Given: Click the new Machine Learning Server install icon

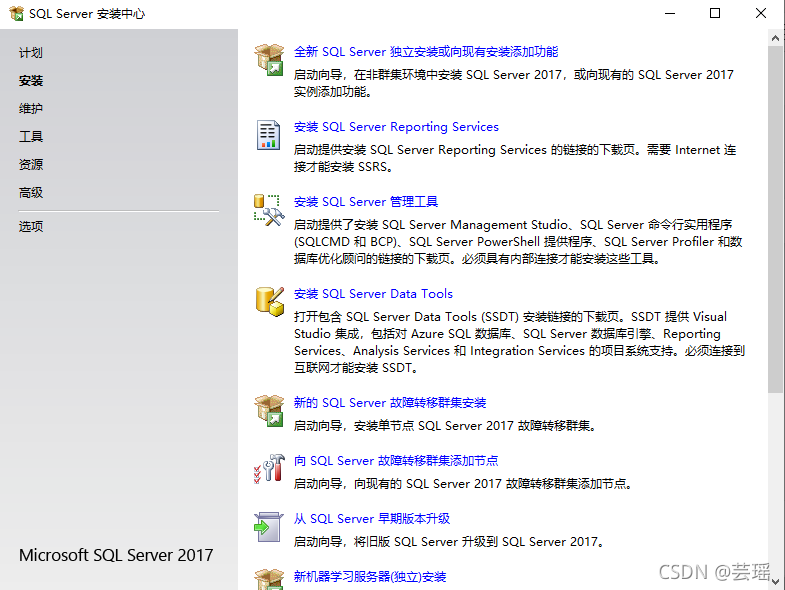Looking at the screenshot, I should click(269, 579).
